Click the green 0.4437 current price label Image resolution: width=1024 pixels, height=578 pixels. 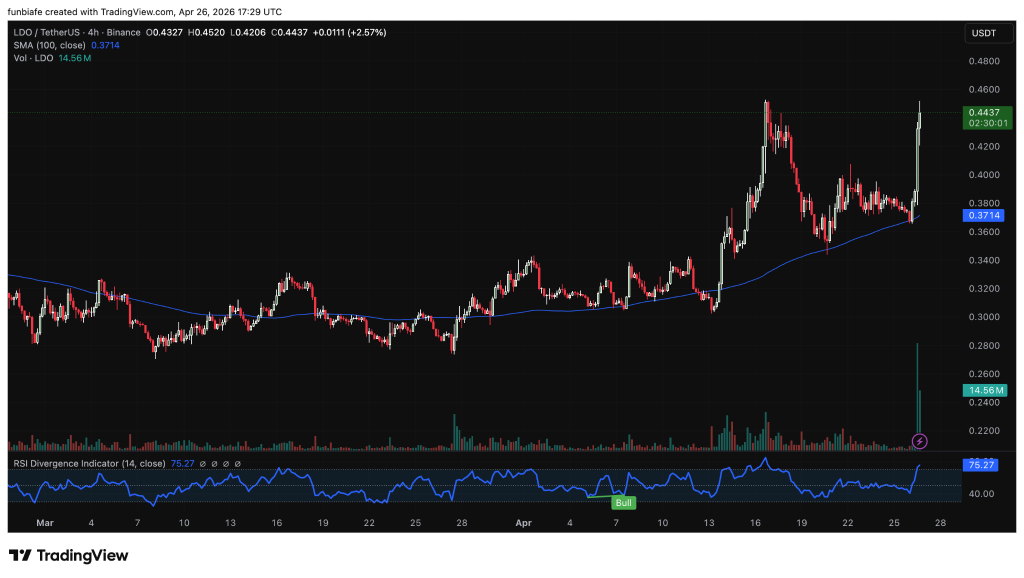(x=981, y=113)
